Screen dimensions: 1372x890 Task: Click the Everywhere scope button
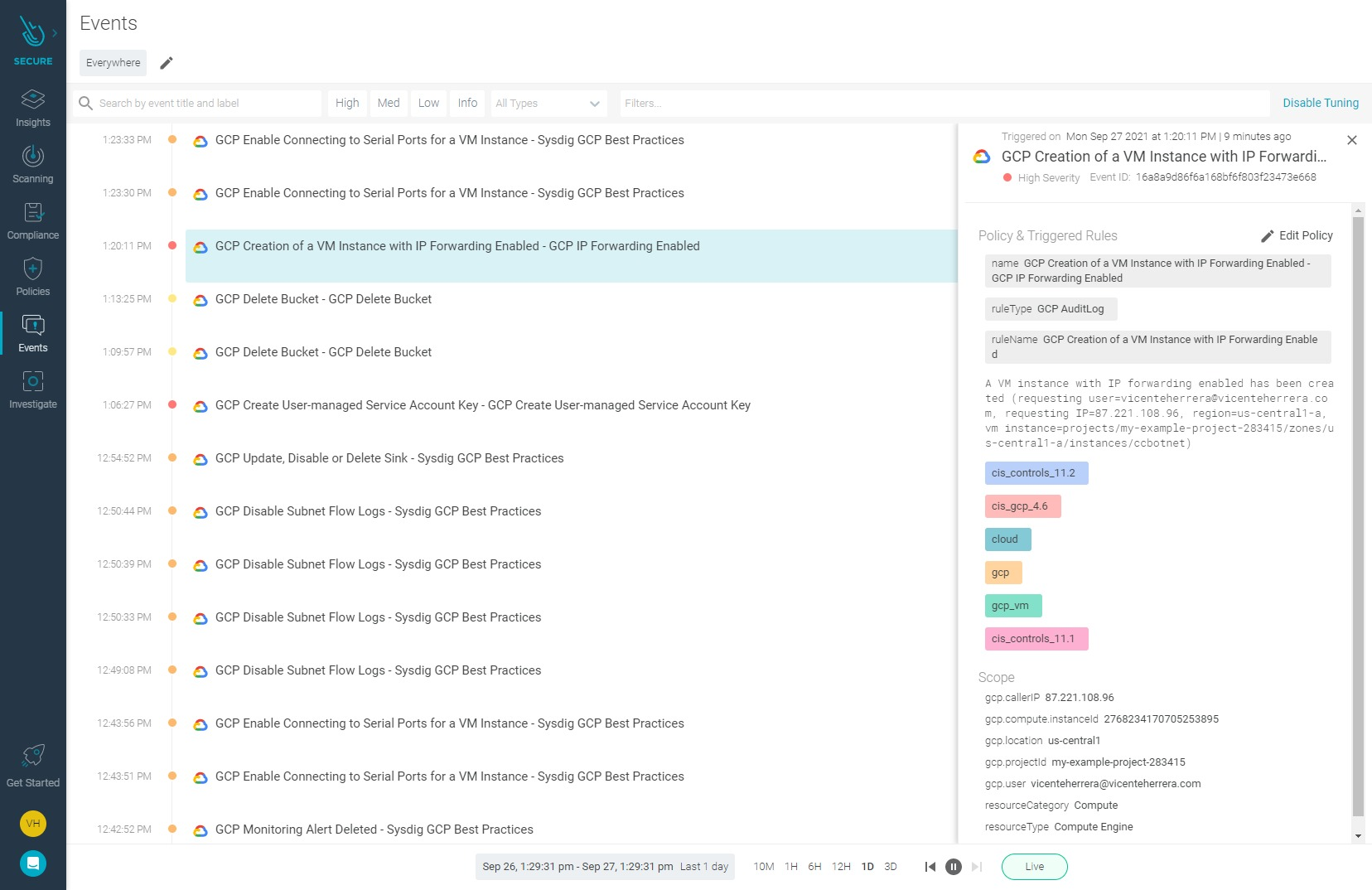(113, 63)
